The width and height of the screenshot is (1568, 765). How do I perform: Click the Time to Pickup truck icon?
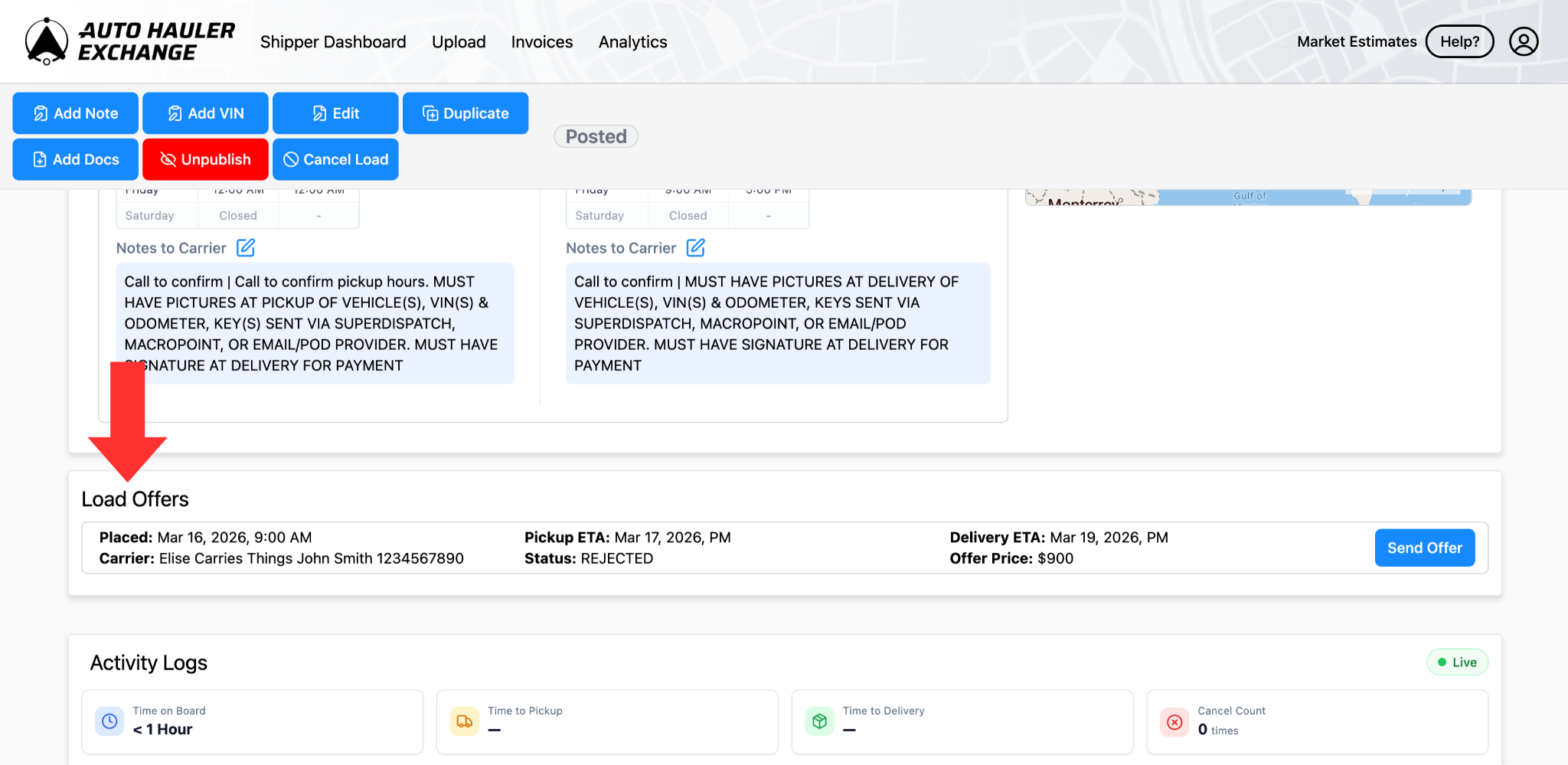(x=465, y=721)
